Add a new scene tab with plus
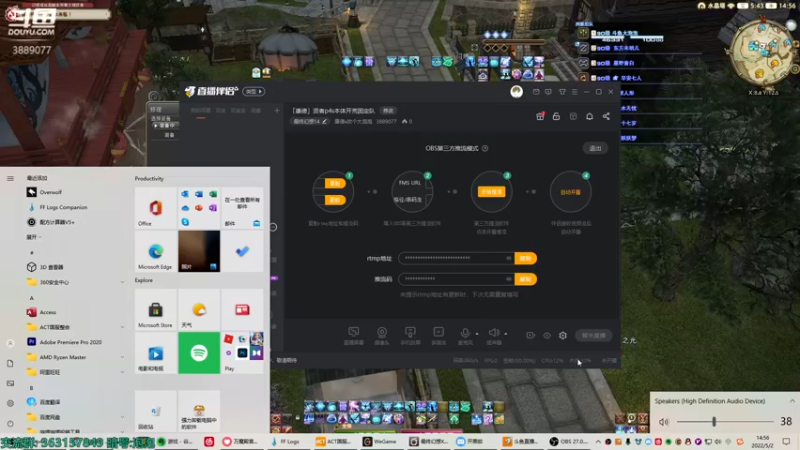Screen dimensions: 800x450 tap(277, 110)
